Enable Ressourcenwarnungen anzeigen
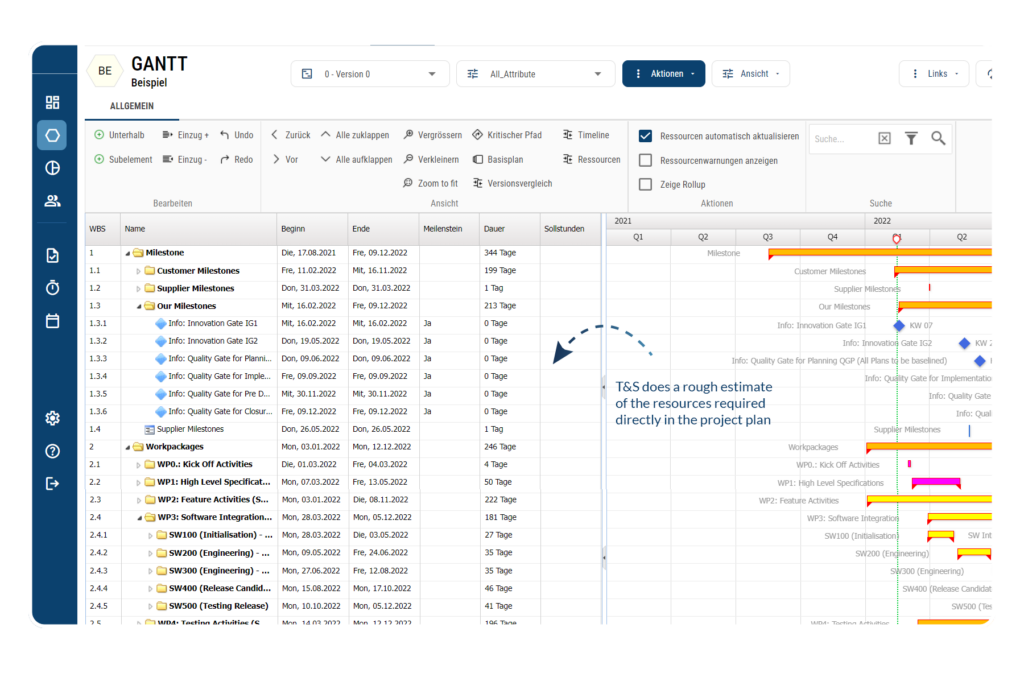 (645, 160)
